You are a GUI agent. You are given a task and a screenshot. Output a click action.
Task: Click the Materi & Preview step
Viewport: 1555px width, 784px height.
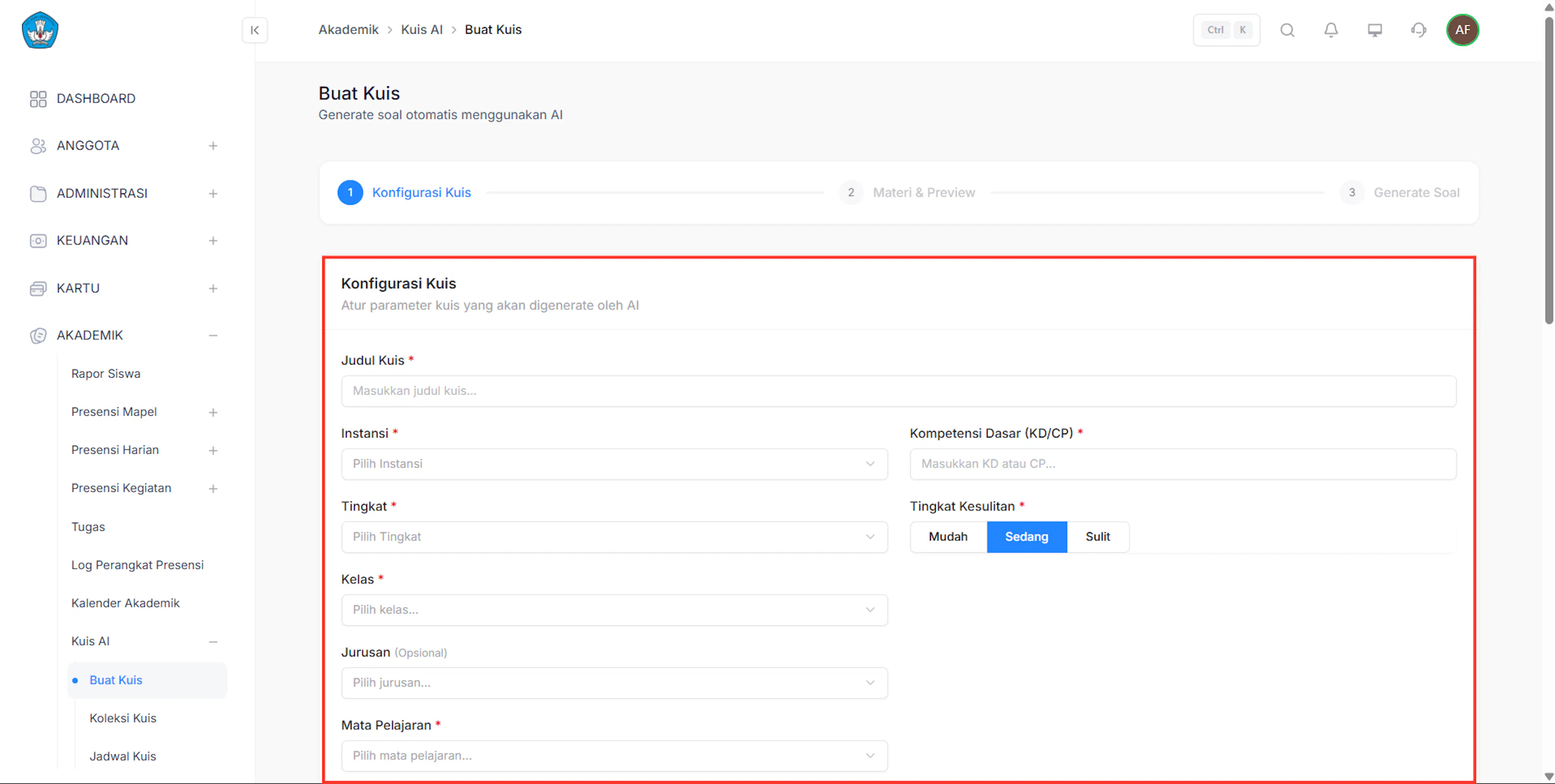click(x=924, y=193)
